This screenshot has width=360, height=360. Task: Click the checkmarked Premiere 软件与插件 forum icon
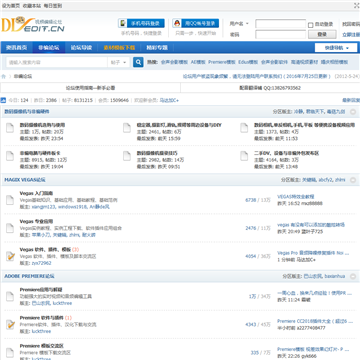point(10,324)
